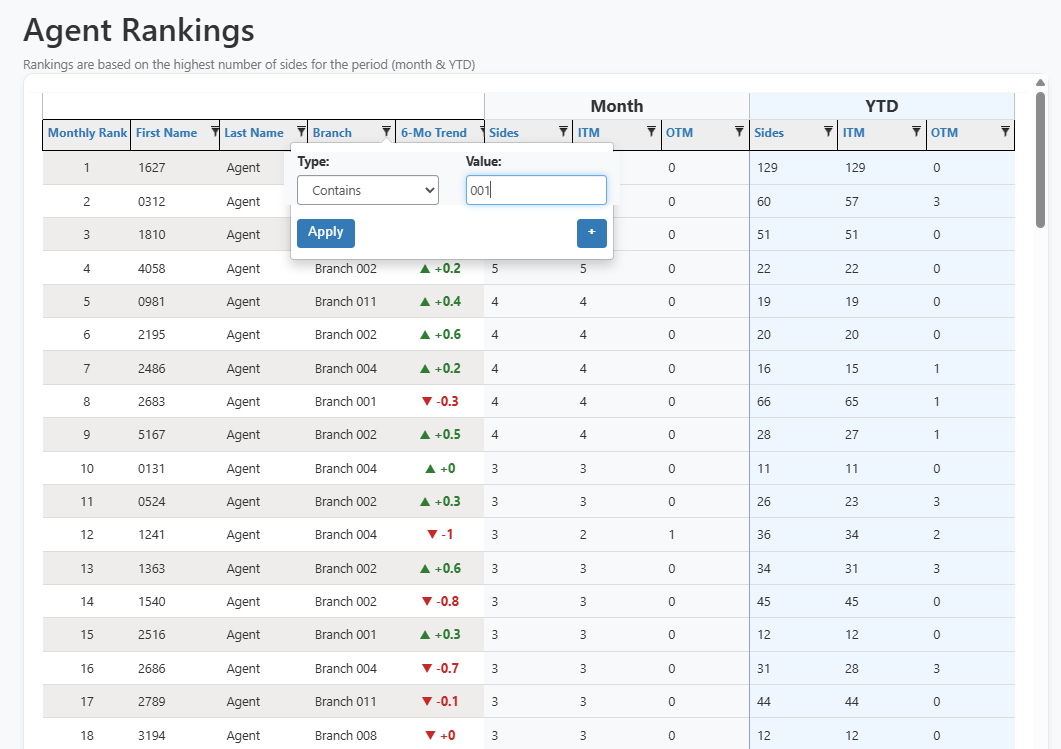Viewport: 1061px width, 749px height.
Task: Click Branch 011 in the 2789 row
Action: [346, 702]
